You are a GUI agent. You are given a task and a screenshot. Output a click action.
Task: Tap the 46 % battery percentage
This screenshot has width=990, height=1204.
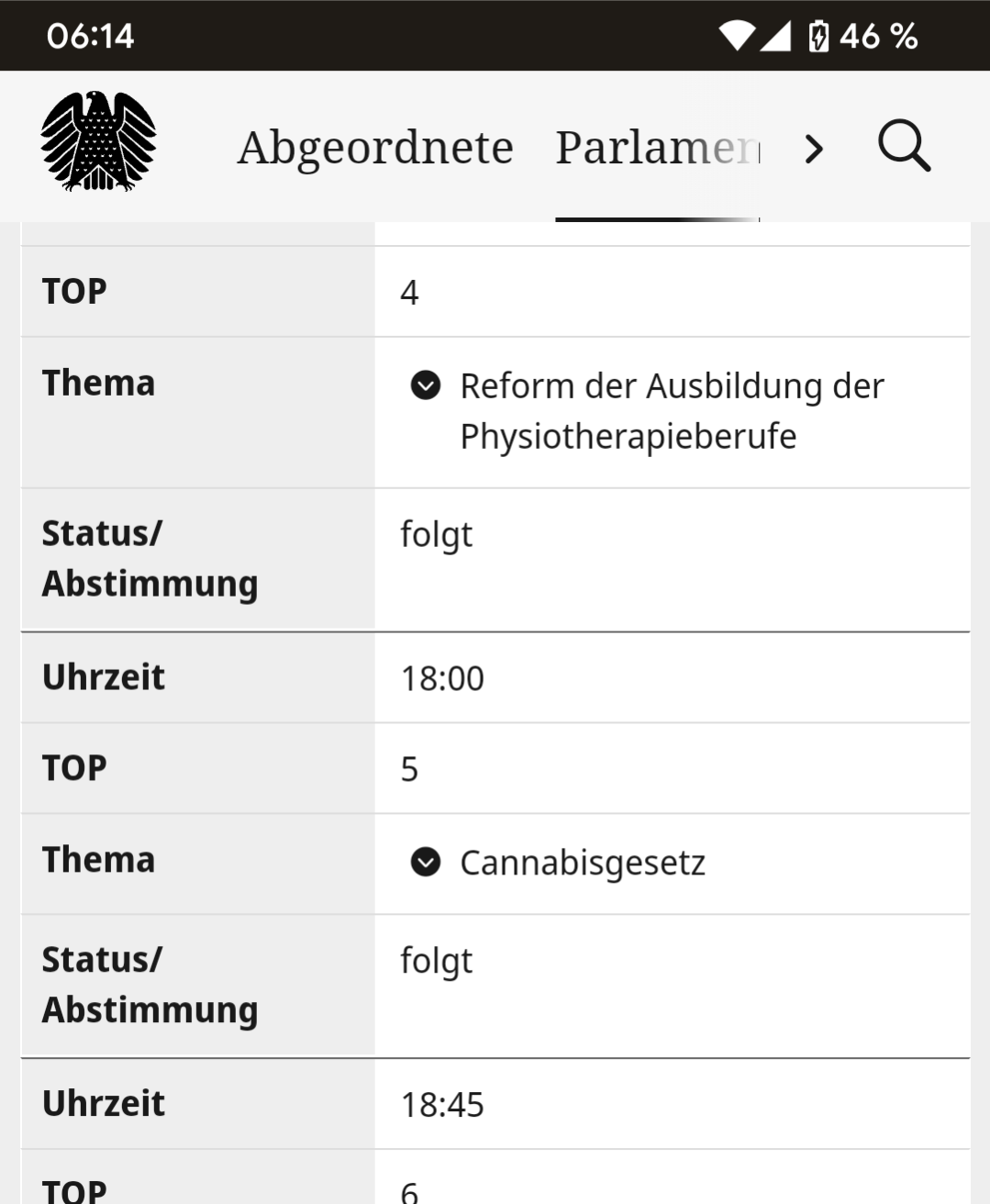[x=878, y=37]
